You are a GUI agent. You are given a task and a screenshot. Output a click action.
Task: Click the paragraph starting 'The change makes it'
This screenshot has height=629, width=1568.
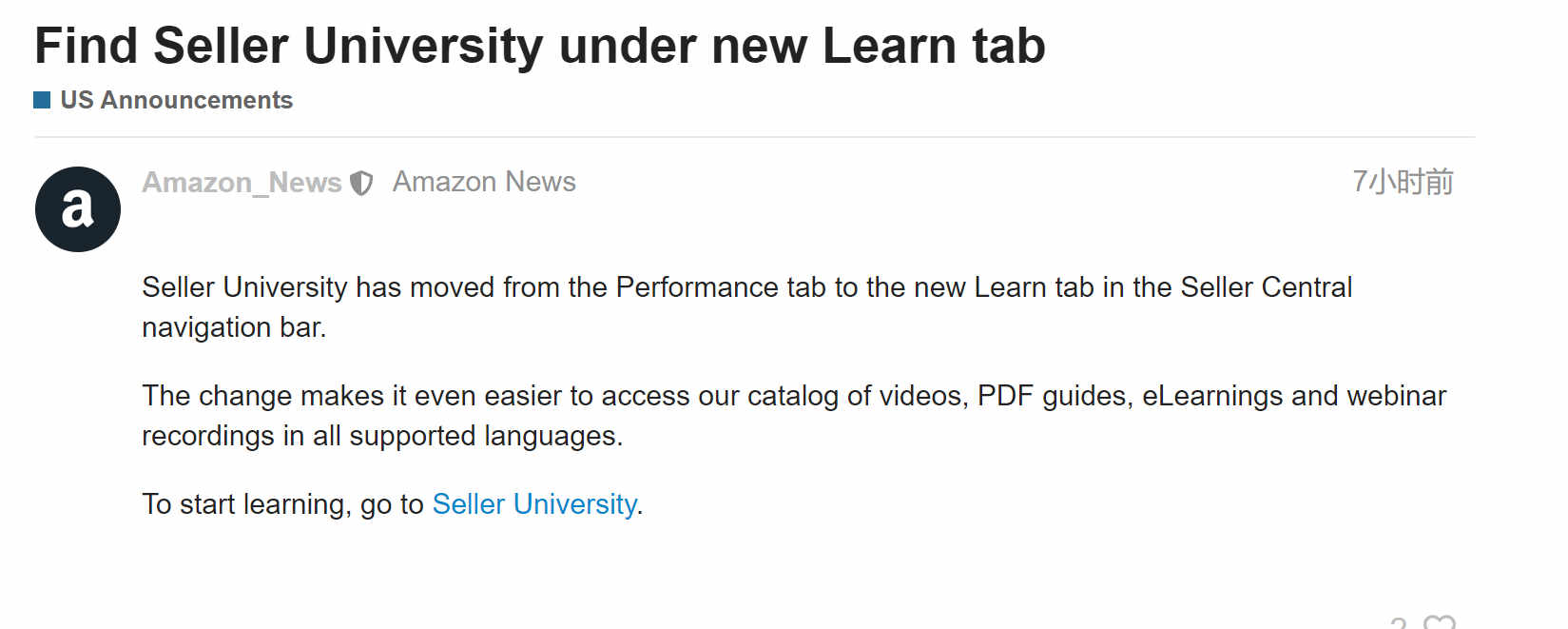click(x=794, y=416)
